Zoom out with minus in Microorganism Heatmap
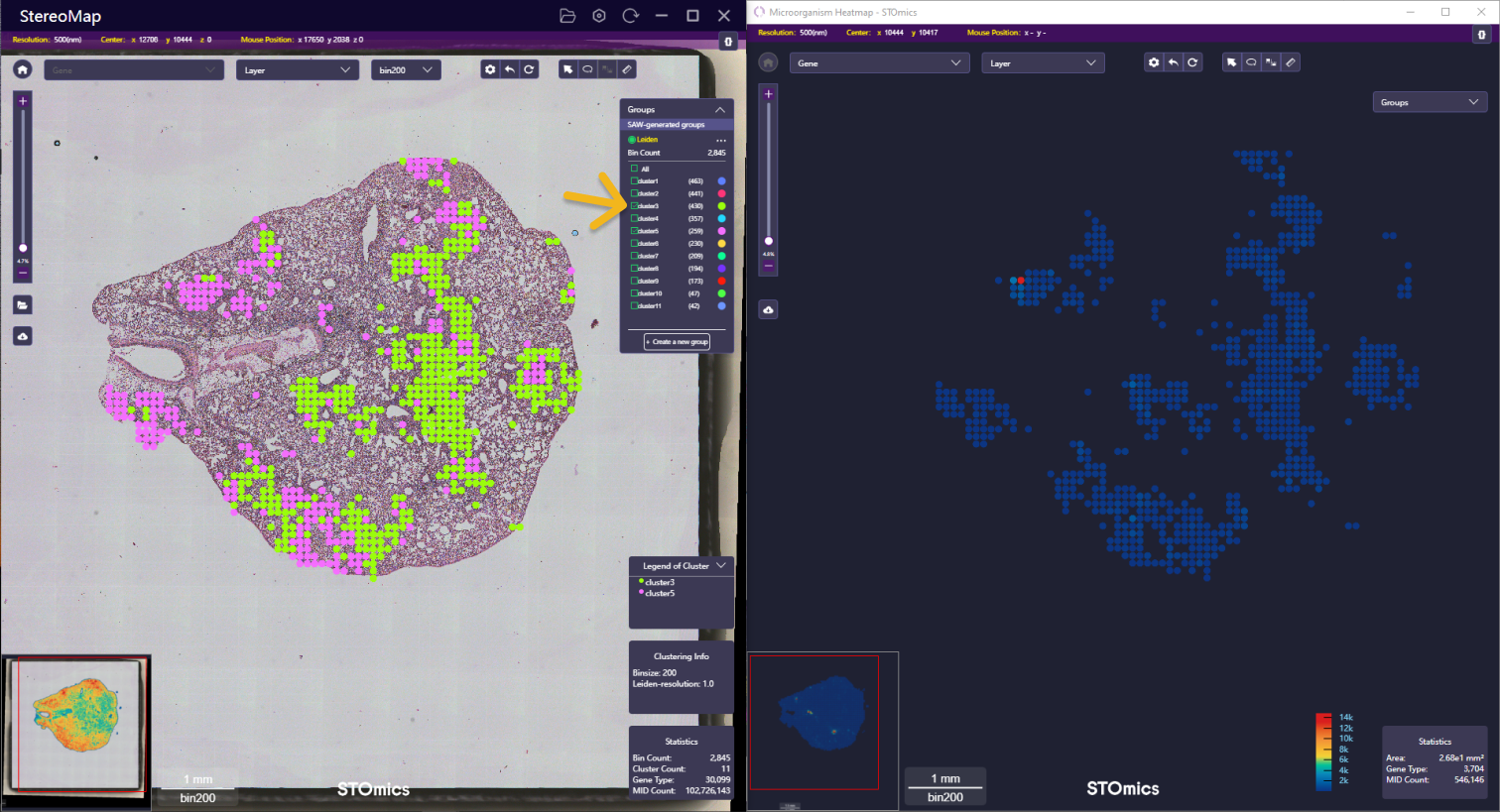Screen dimensions: 1500x812 pos(768,266)
